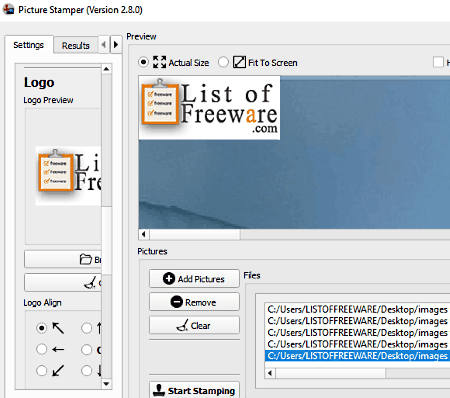Image resolution: width=450 pixels, height=398 pixels.
Task: Select top-center logo alignment radio
Action: (86, 328)
